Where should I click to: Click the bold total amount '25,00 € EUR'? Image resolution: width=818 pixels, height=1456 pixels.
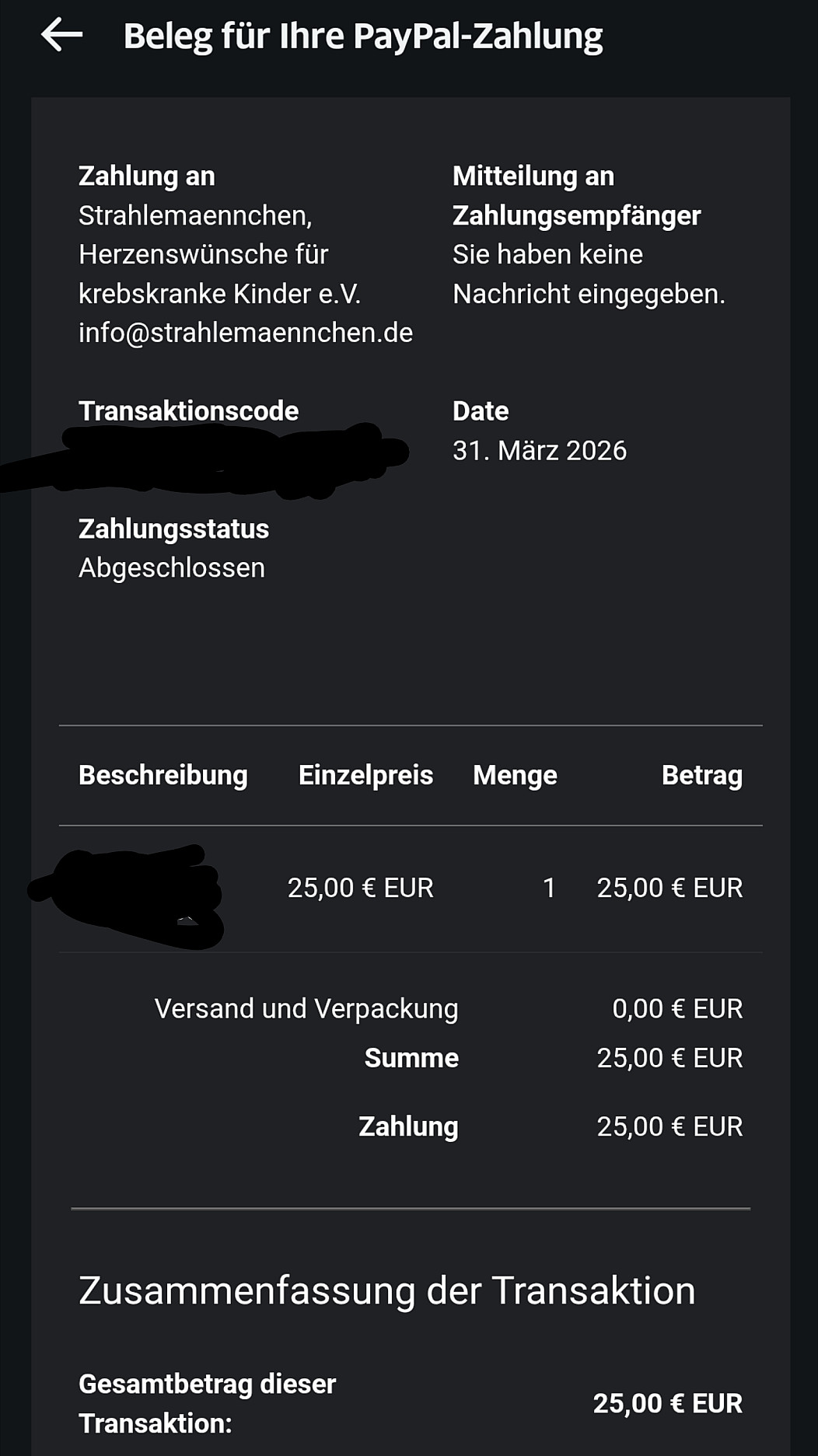click(x=667, y=1403)
